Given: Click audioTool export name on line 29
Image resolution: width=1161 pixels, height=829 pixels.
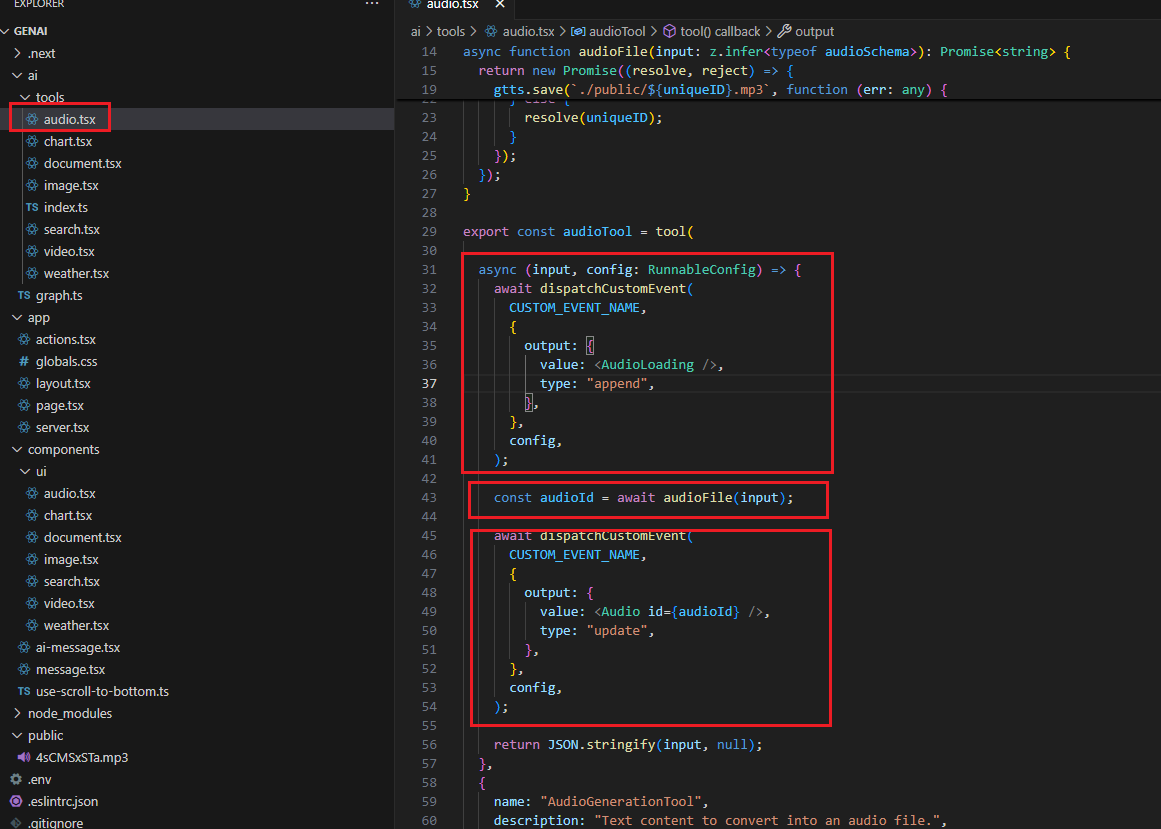Looking at the screenshot, I should (x=598, y=232).
